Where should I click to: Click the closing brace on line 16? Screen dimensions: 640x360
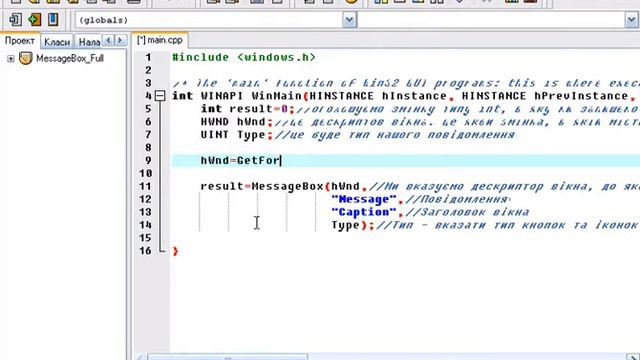point(176,251)
